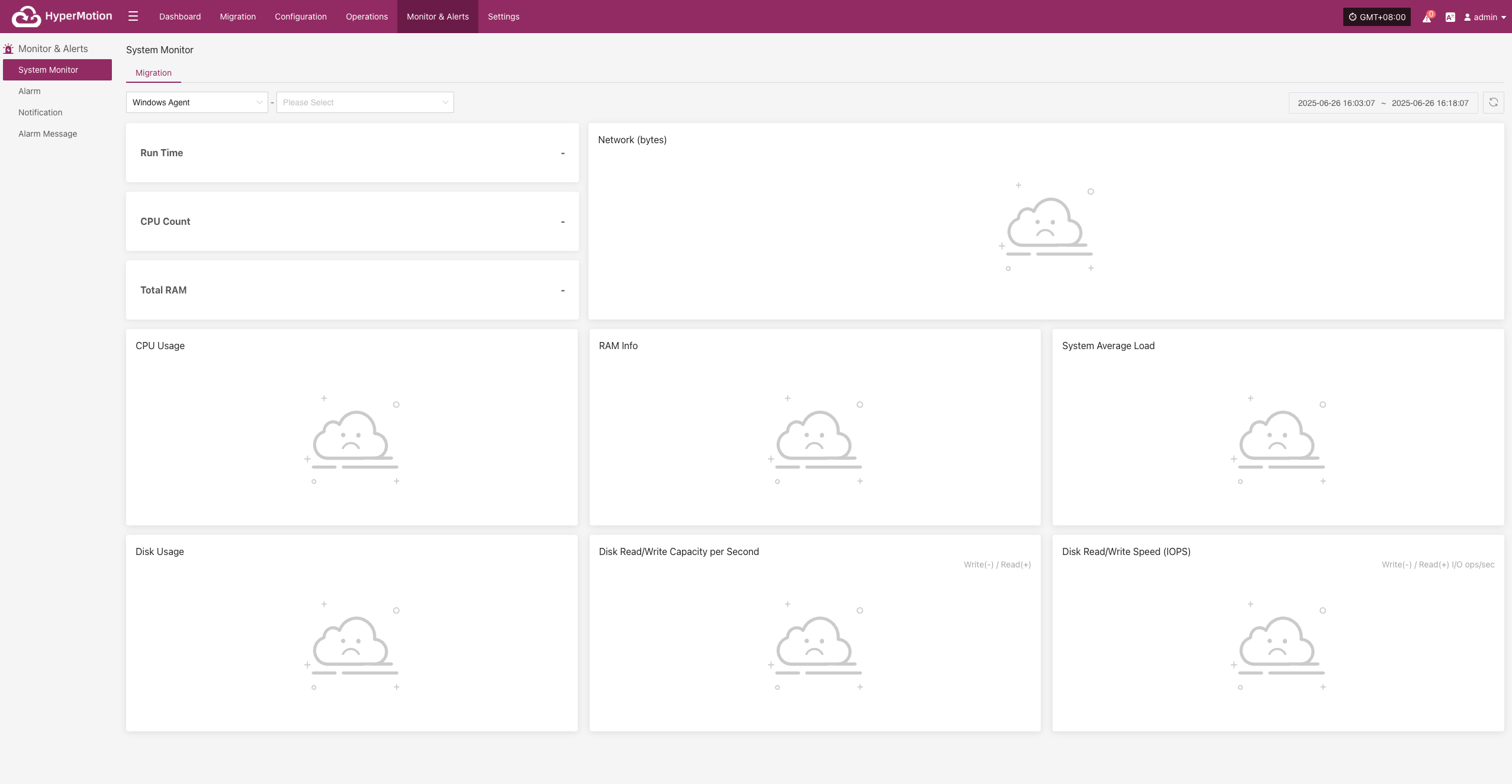
Task: Click the Network (bytes) chart title
Action: coord(632,140)
